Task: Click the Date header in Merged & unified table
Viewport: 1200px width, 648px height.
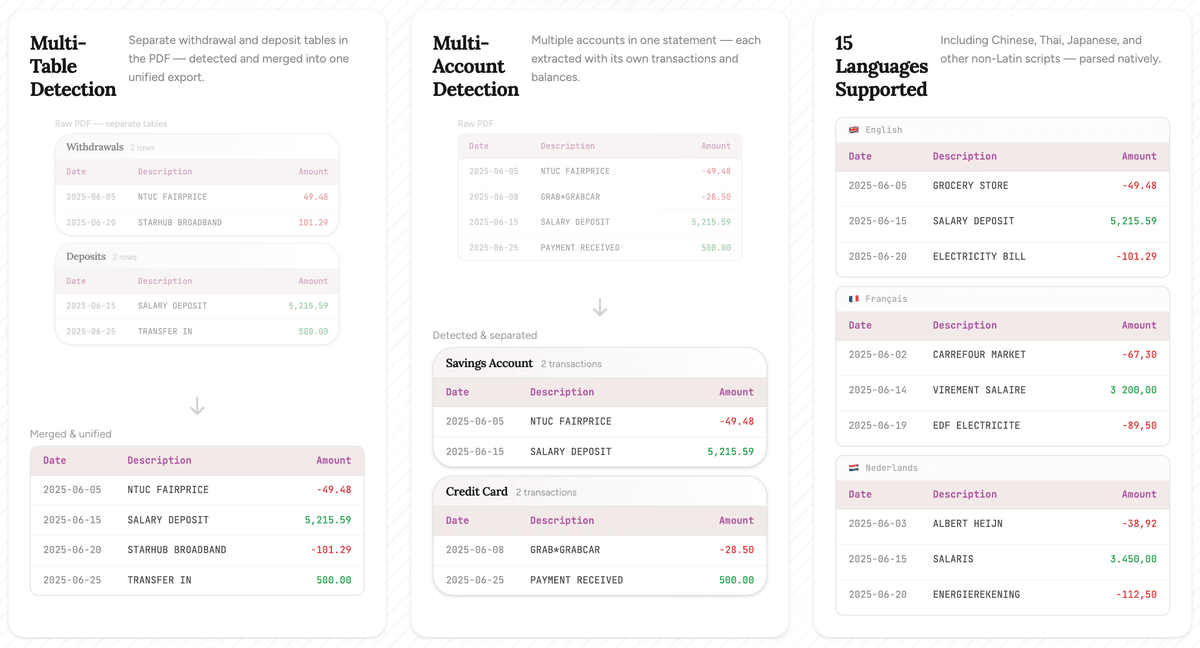Action: (55, 461)
